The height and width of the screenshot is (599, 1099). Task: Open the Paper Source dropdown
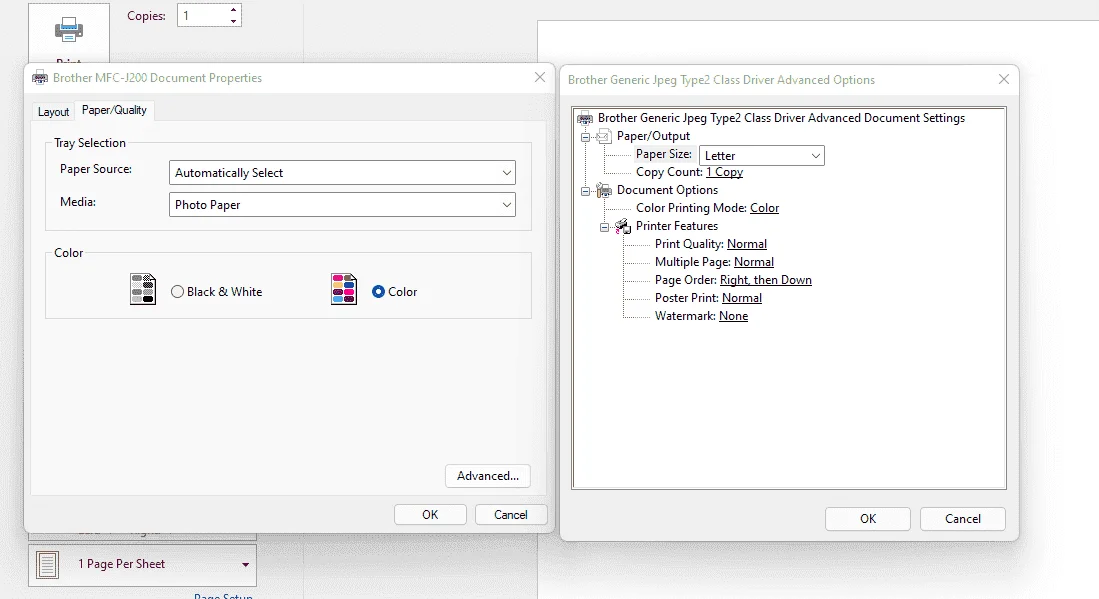342,172
